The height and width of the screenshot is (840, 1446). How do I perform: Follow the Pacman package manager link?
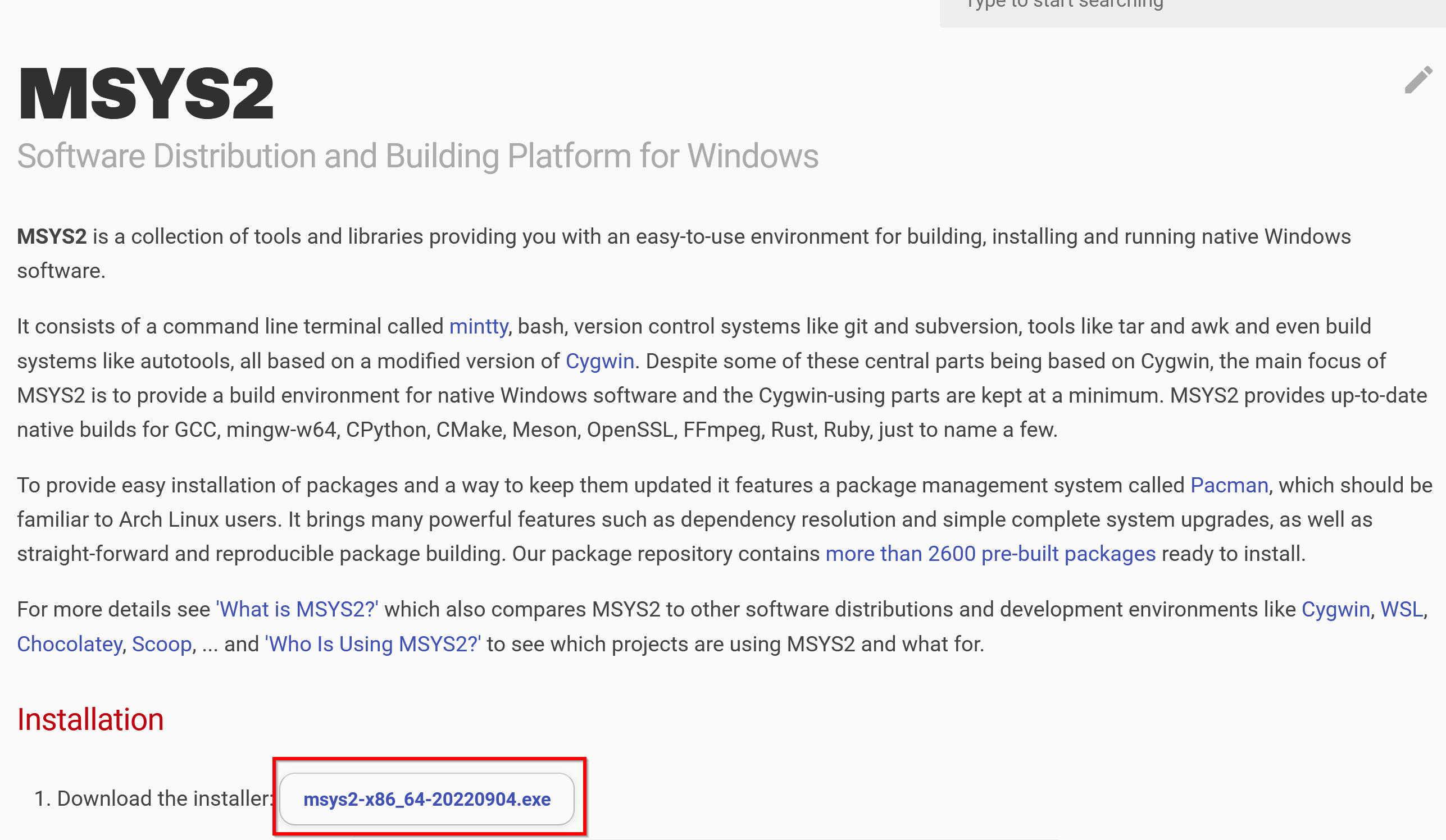[1229, 485]
